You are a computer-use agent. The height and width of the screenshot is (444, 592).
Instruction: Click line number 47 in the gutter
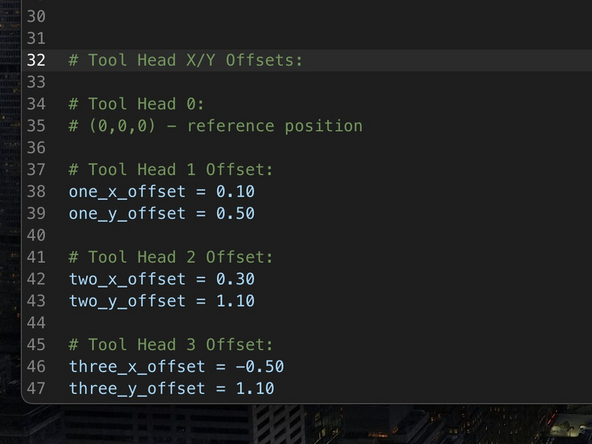pyautogui.click(x=36, y=389)
